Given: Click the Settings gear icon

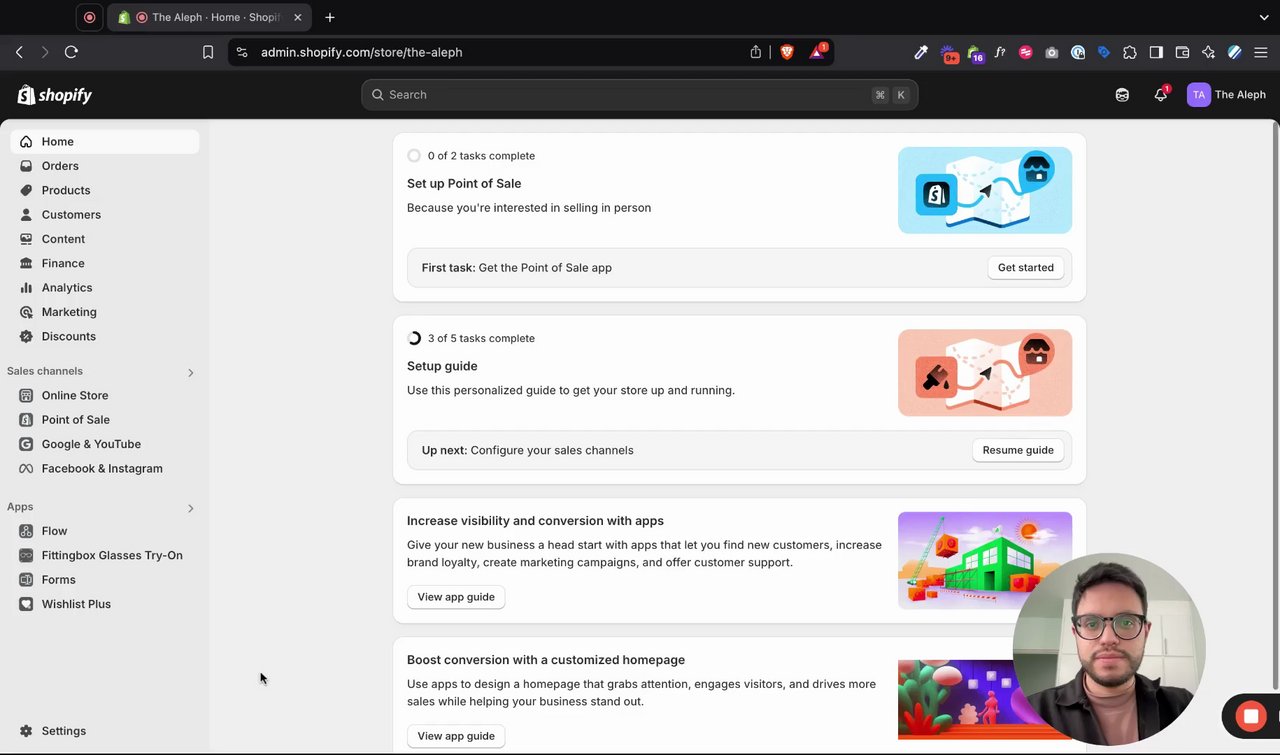Looking at the screenshot, I should point(26,731).
